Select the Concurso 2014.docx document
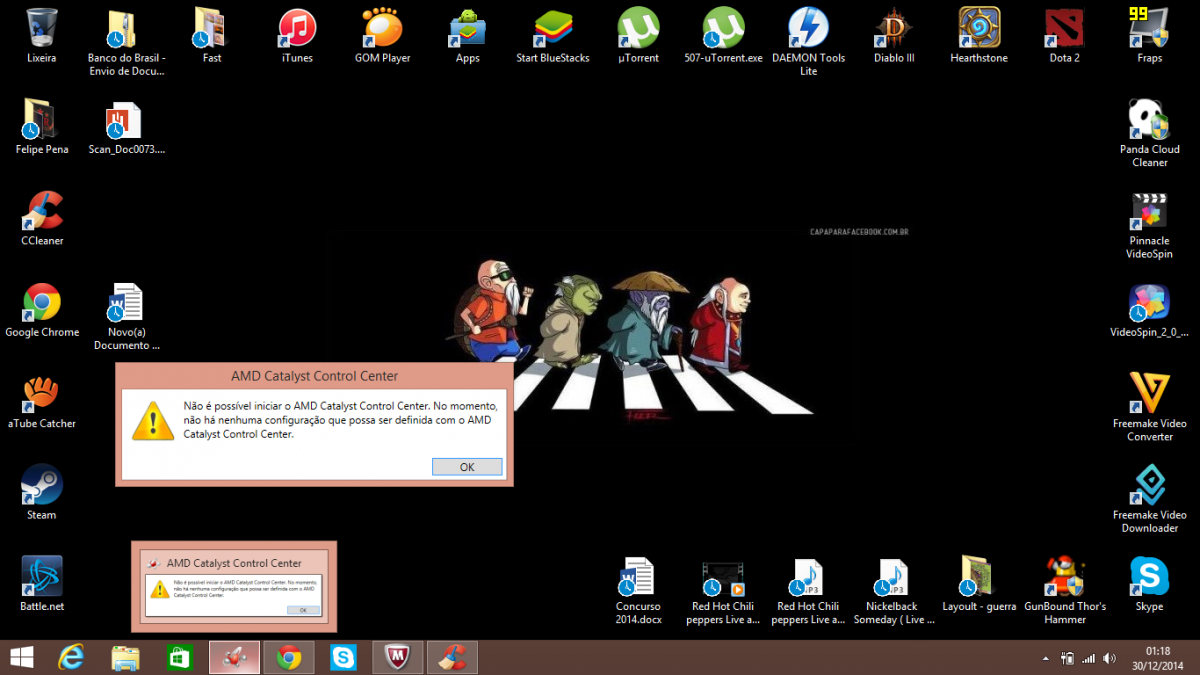Viewport: 1200px width, 675px height. pyautogui.click(x=638, y=590)
